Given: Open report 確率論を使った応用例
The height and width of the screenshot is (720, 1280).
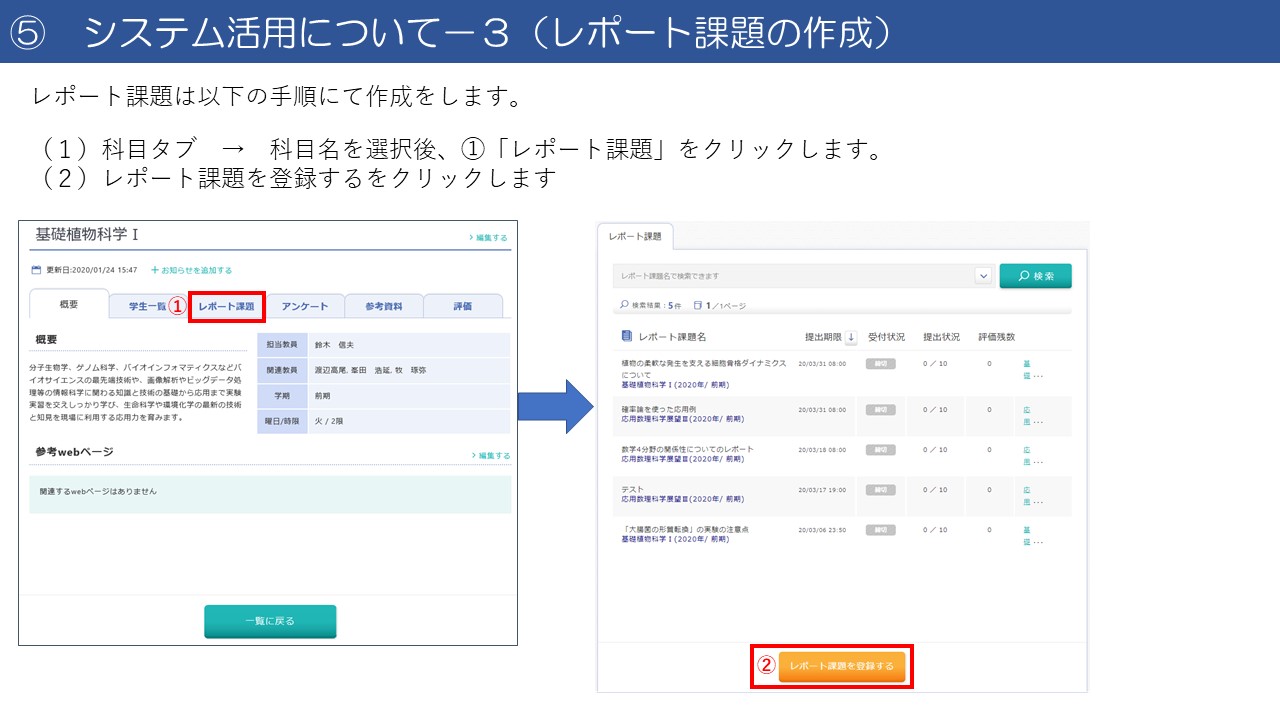Looking at the screenshot, I should point(658,410).
